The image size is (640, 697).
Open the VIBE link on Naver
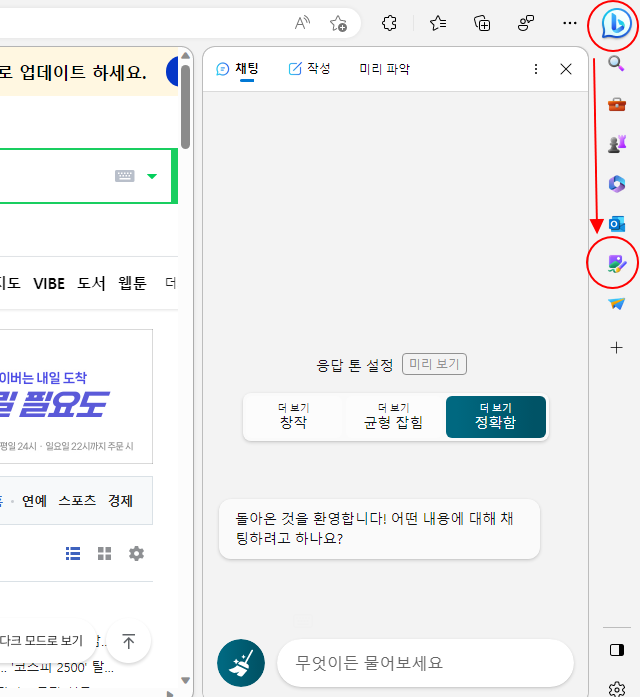point(49,283)
